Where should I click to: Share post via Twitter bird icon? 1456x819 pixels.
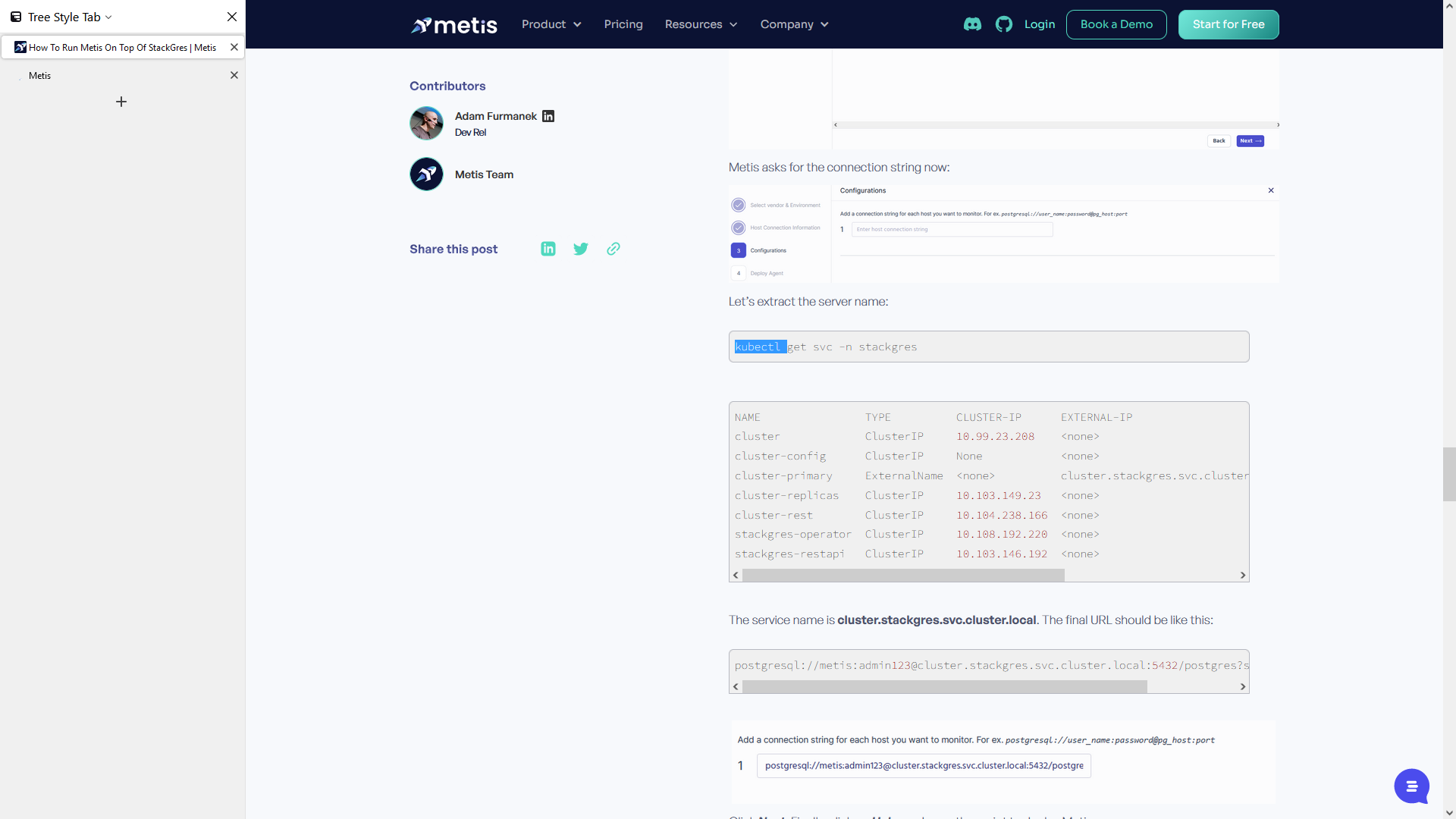(x=581, y=249)
